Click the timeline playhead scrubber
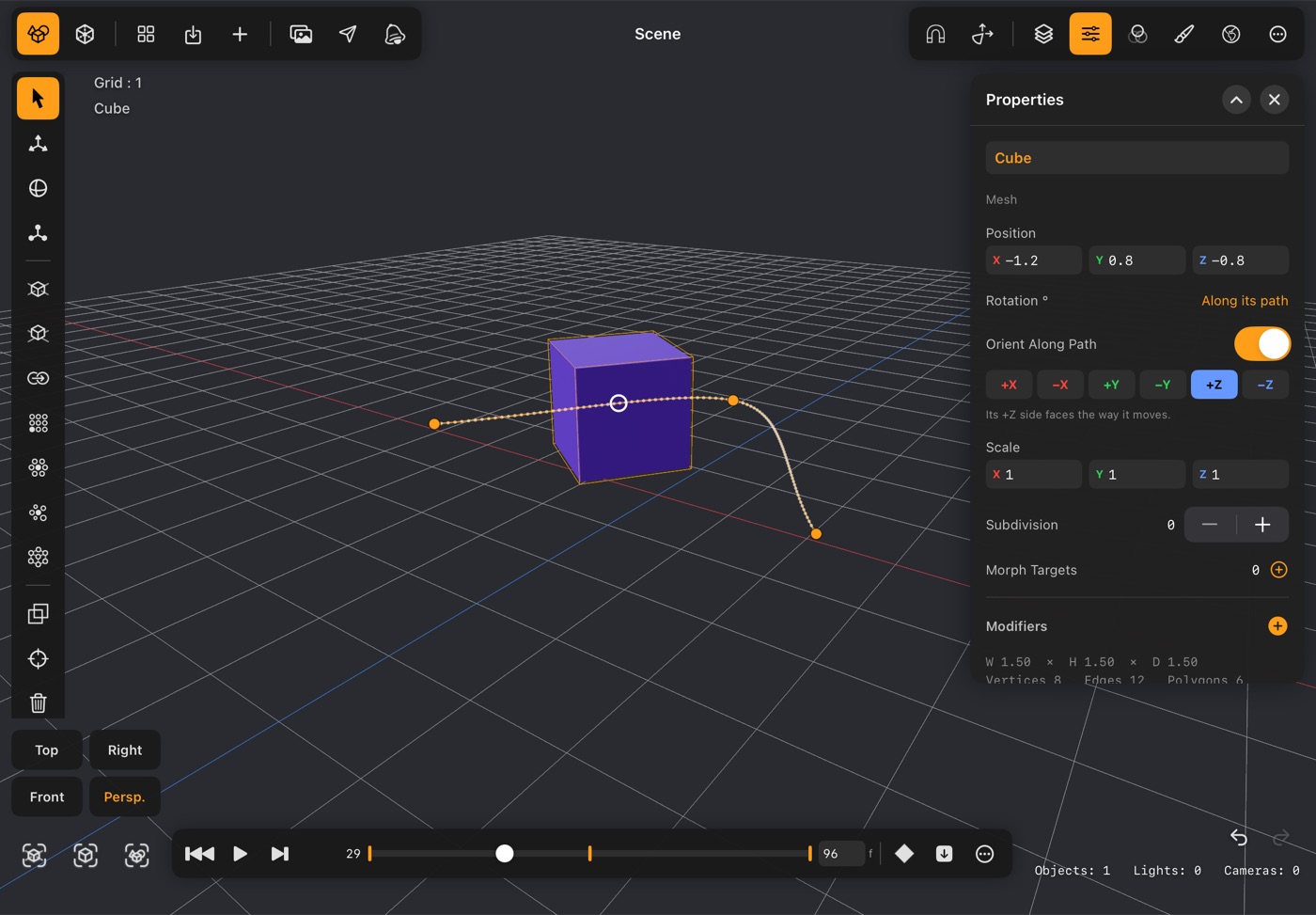Image resolution: width=1316 pixels, height=915 pixels. click(x=505, y=854)
